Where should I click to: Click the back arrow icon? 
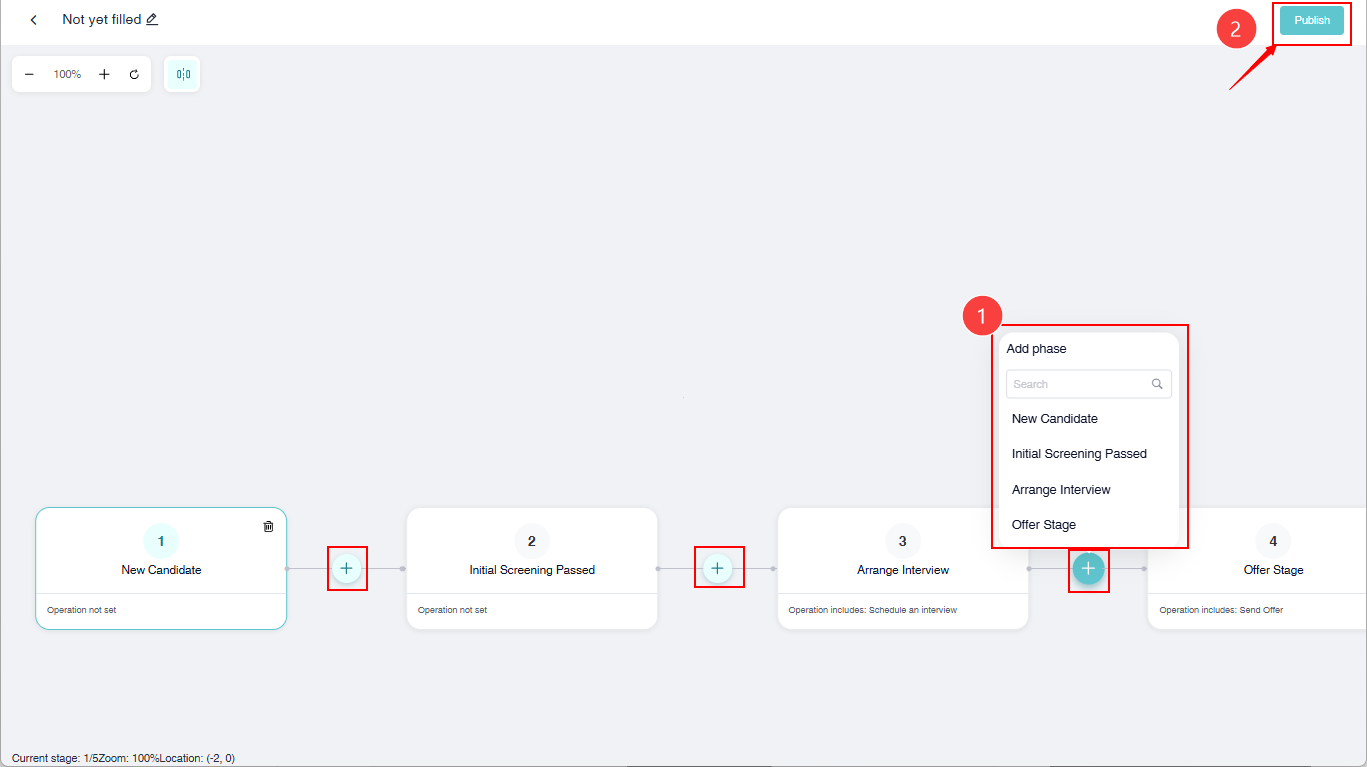(34, 20)
